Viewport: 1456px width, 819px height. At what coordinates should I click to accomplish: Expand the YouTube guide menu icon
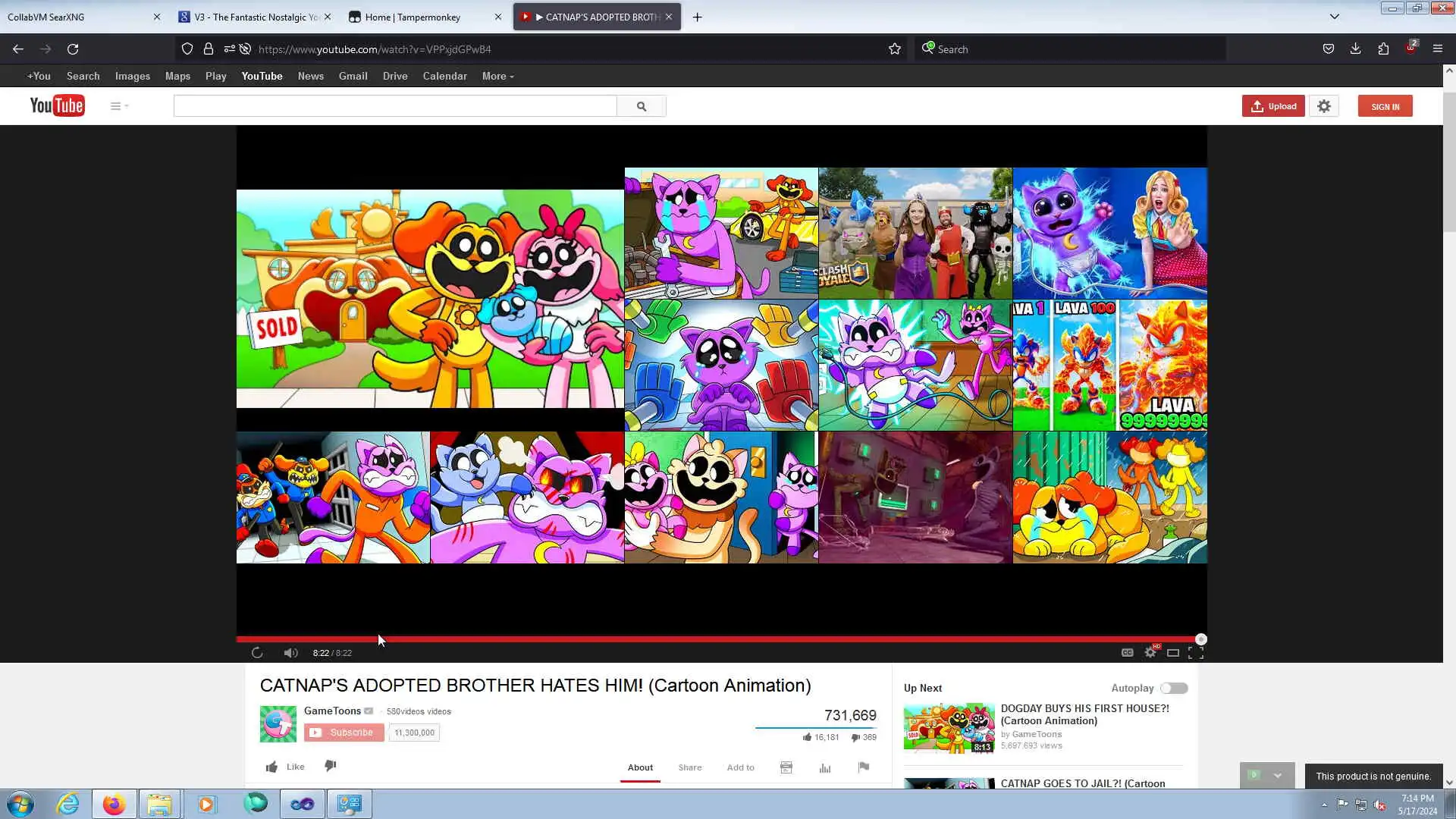pos(118,106)
